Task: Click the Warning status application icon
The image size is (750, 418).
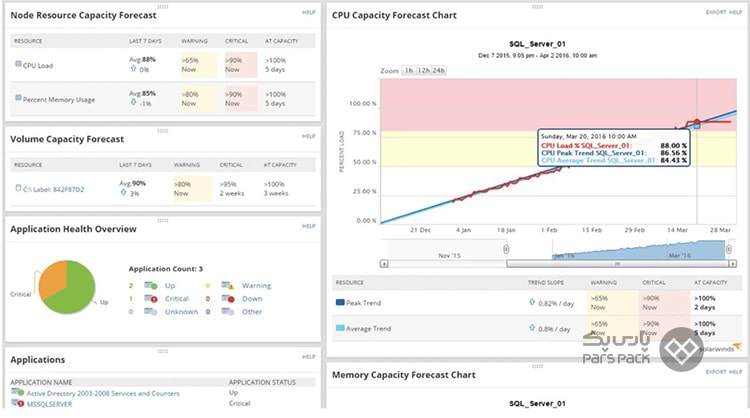Action: tap(228, 286)
